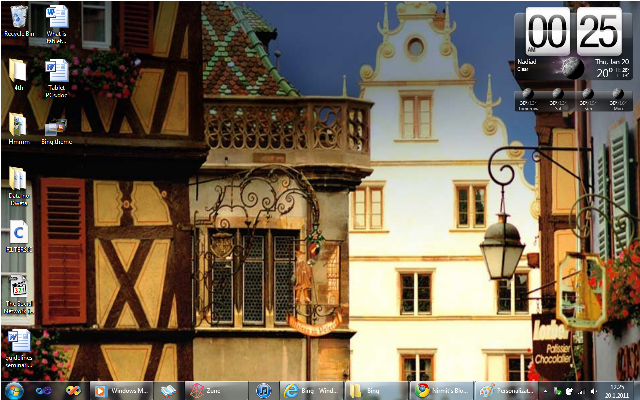This screenshot has width=640, height=400.
Task: Open the Word document at bottom-left of desktop
Action: point(18,341)
